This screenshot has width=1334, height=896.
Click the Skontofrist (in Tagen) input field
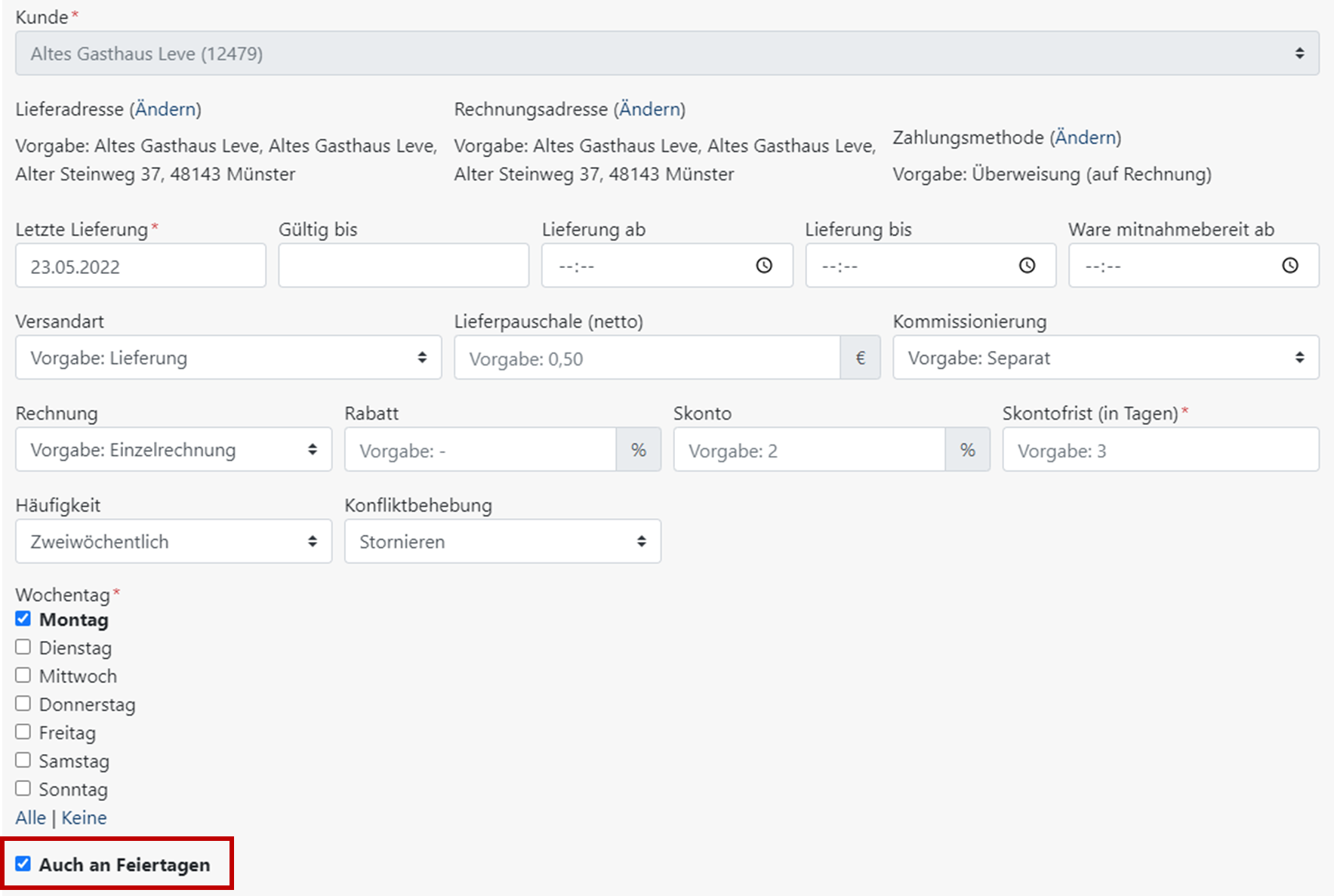tap(1160, 450)
